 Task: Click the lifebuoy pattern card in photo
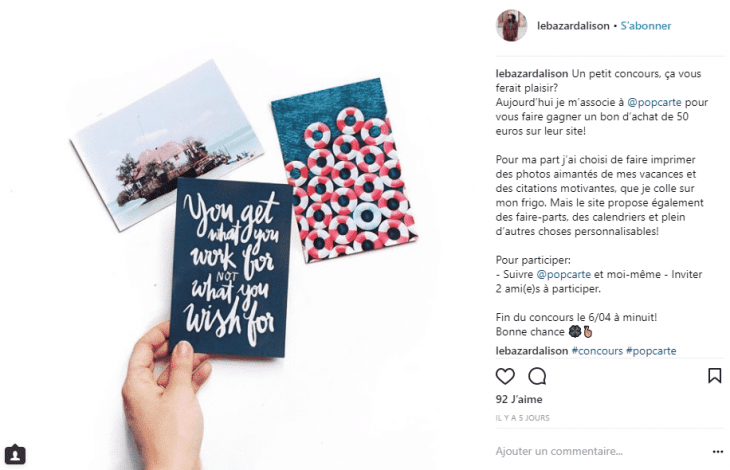coord(344,171)
